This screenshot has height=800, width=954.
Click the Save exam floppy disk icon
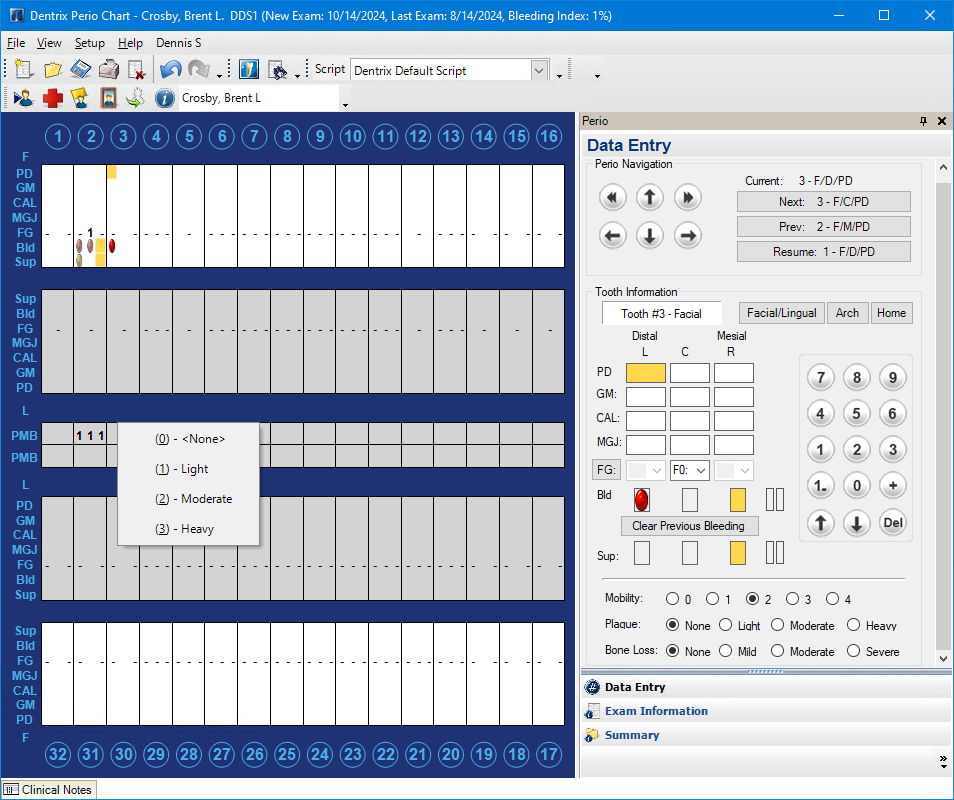pos(81,70)
